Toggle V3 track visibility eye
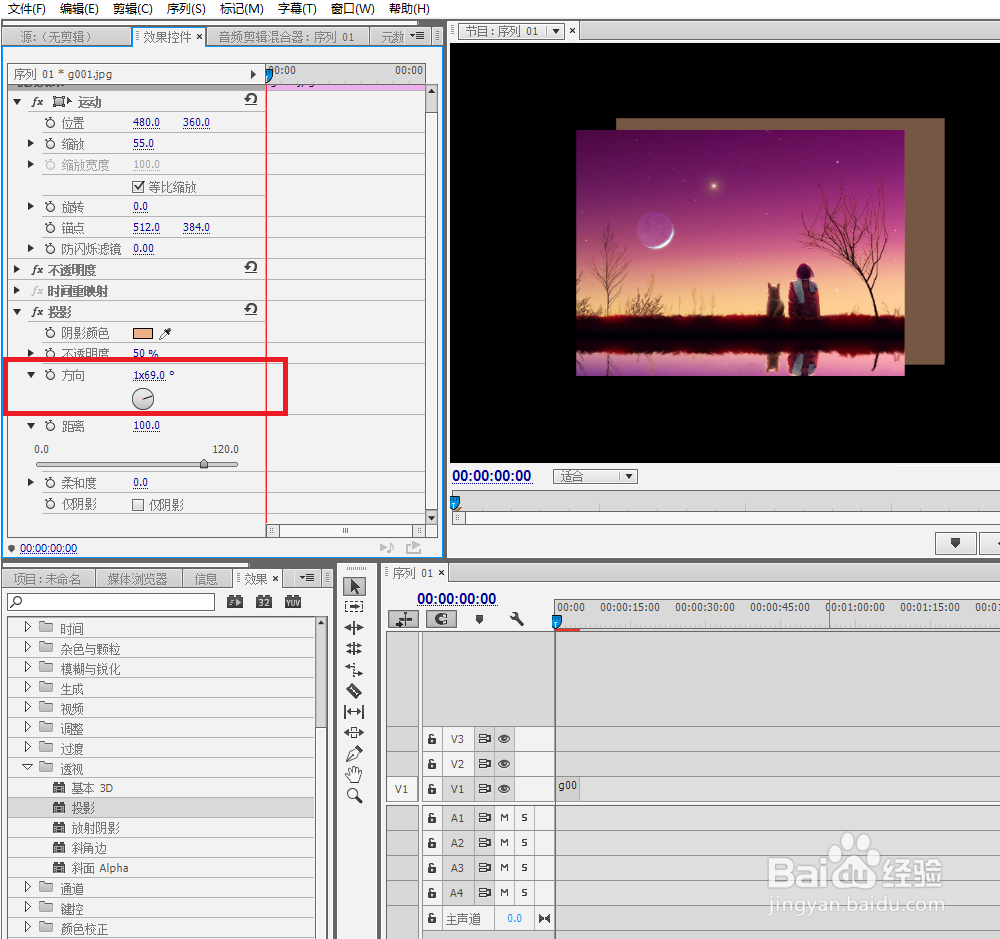 [504, 739]
